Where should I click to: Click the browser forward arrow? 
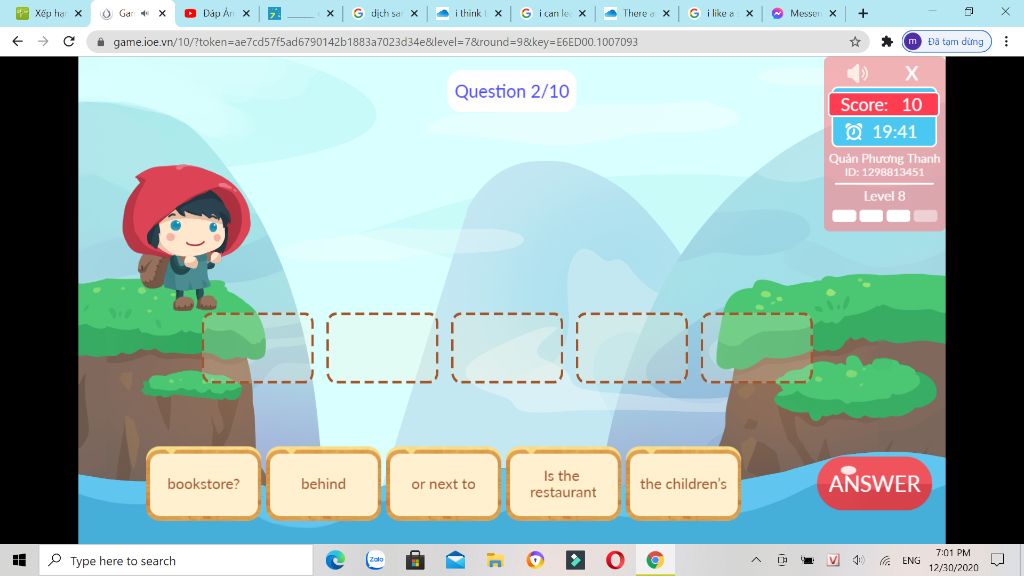click(43, 41)
